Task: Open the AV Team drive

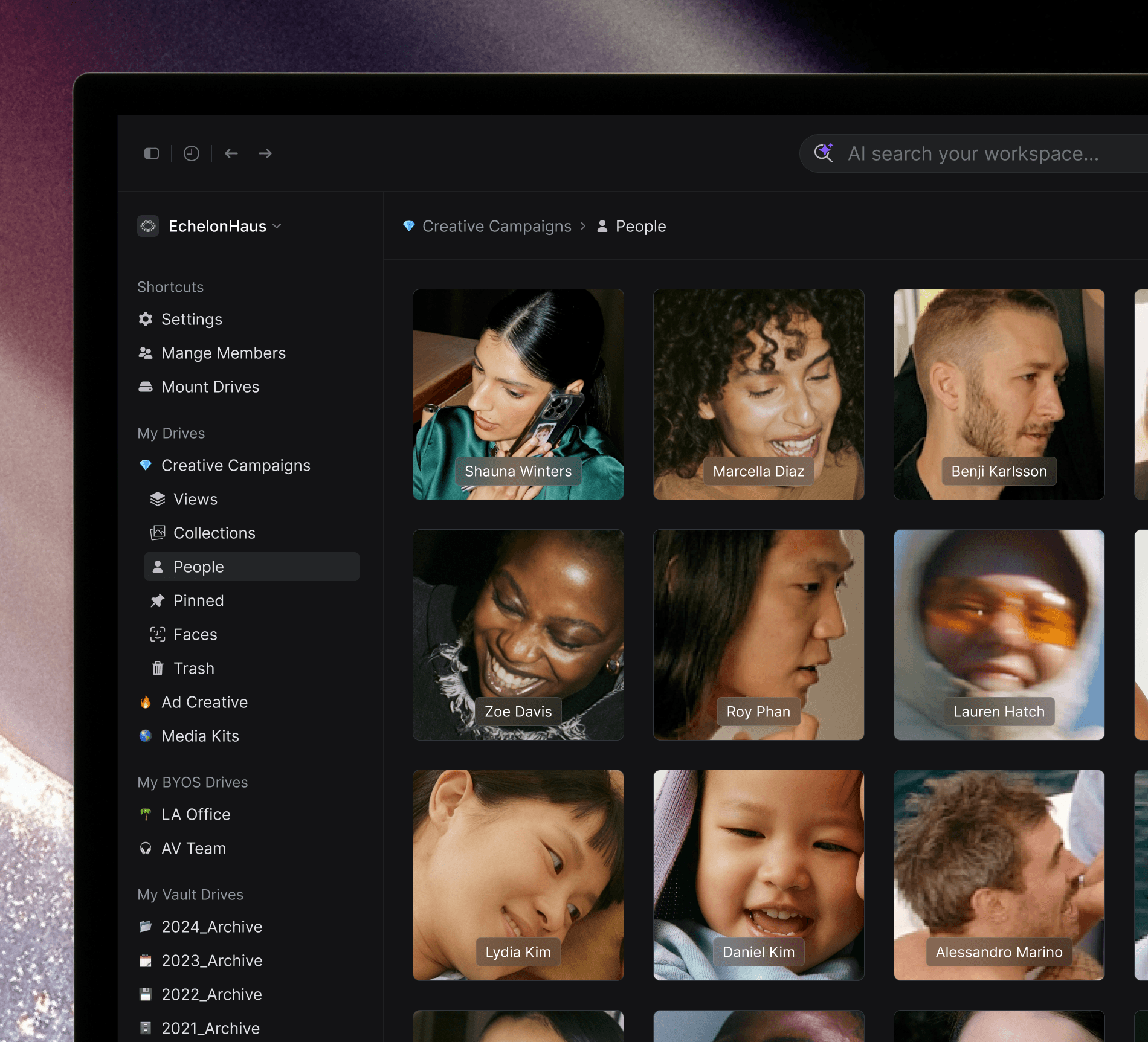Action: 193,848
